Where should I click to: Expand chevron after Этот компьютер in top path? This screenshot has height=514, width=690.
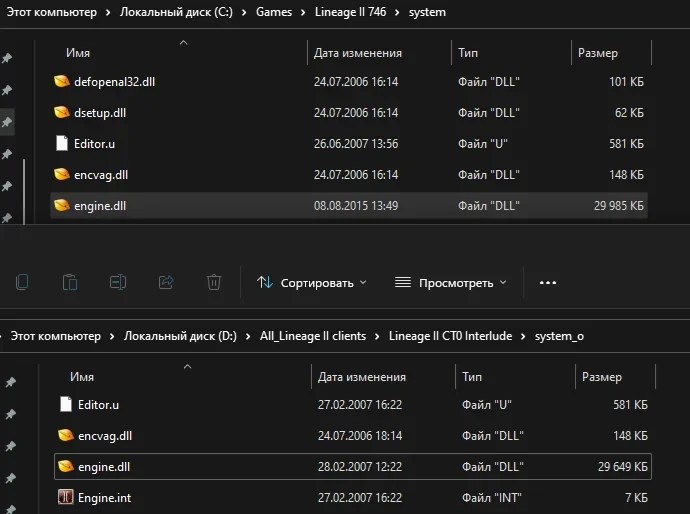coord(108,12)
